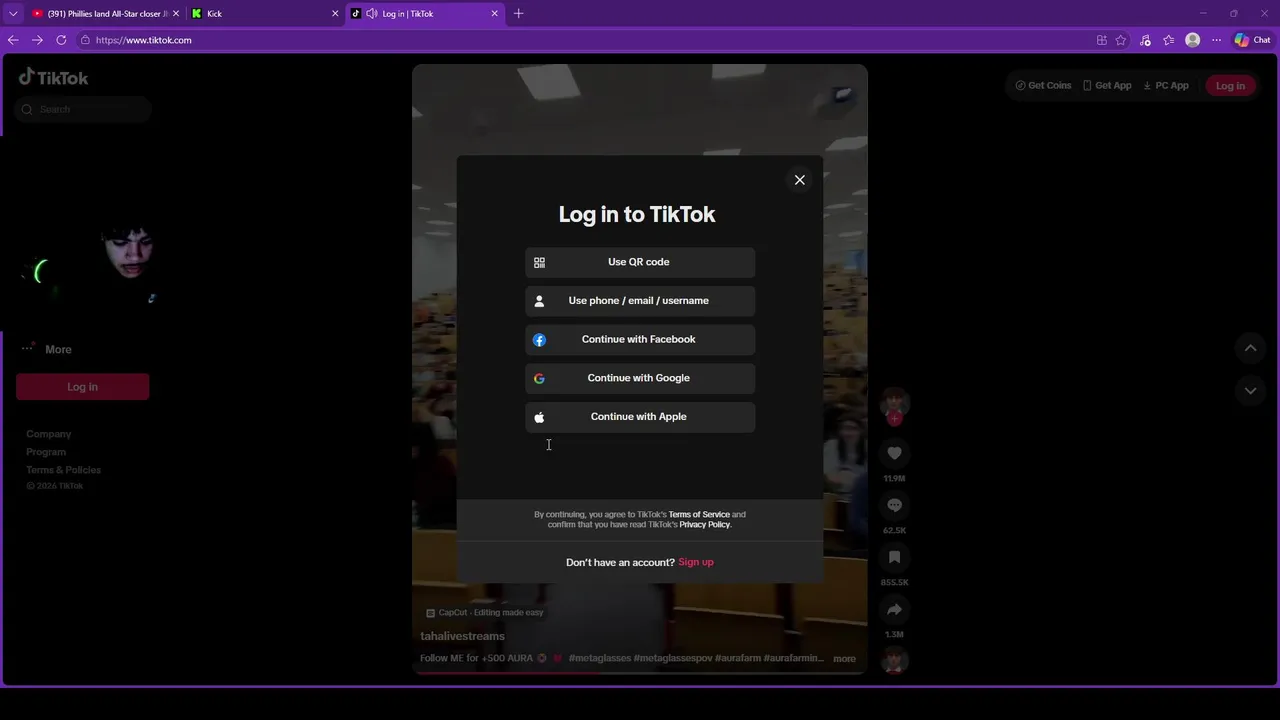1280x720 pixels.
Task: Click Get Coins in the header
Action: click(x=1043, y=85)
